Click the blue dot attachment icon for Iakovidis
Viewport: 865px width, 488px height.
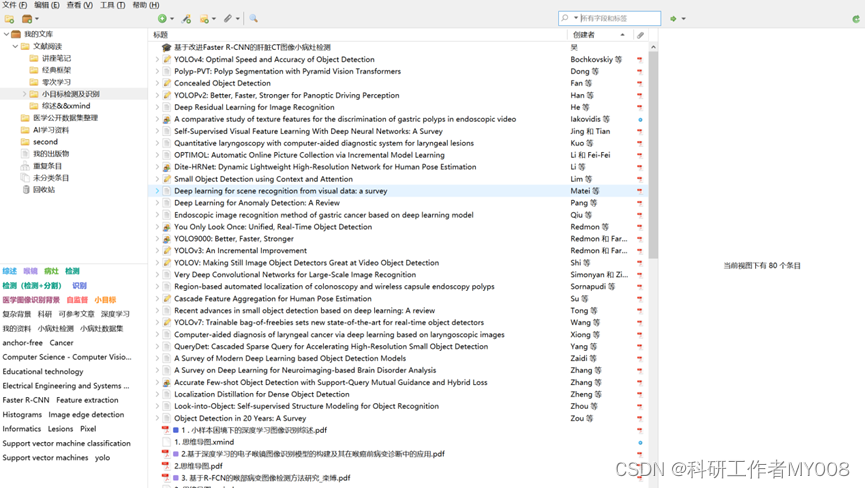[x=640, y=120]
